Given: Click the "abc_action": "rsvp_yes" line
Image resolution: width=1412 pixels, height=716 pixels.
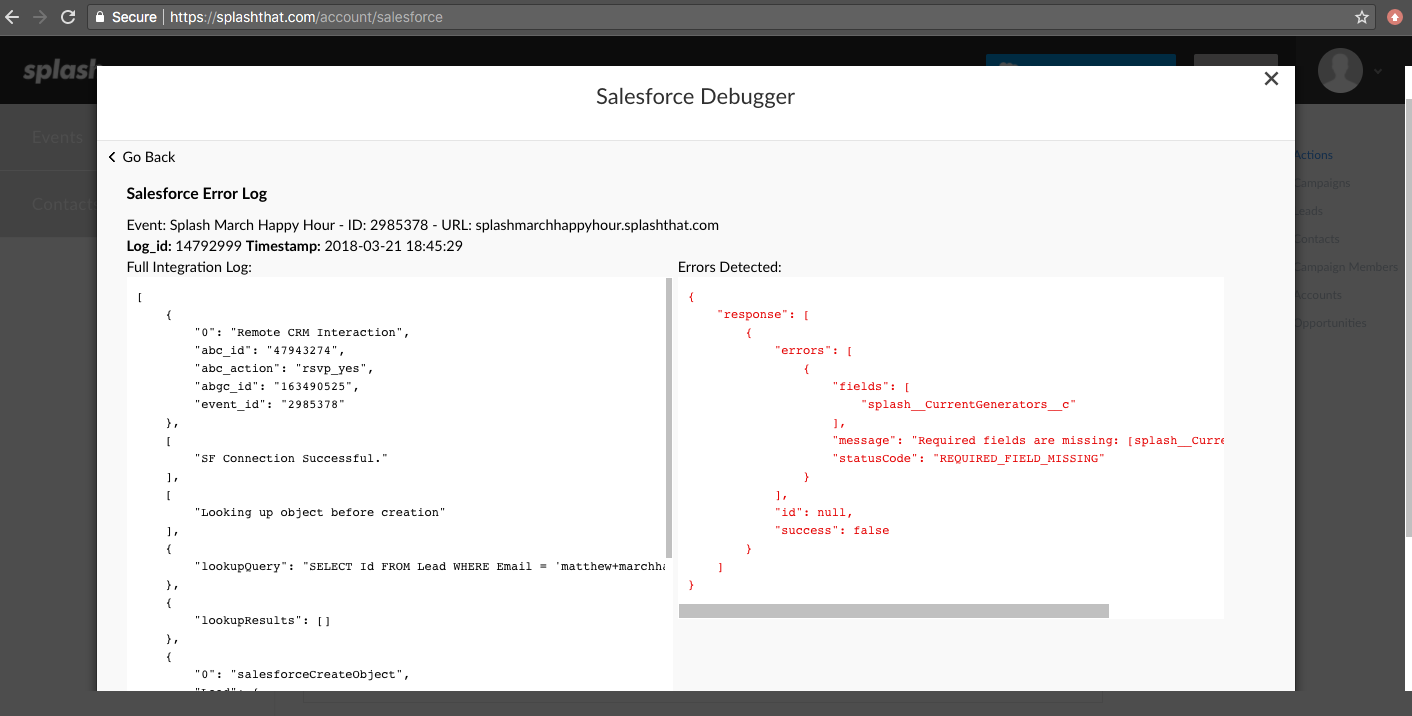Looking at the screenshot, I should coord(285,368).
